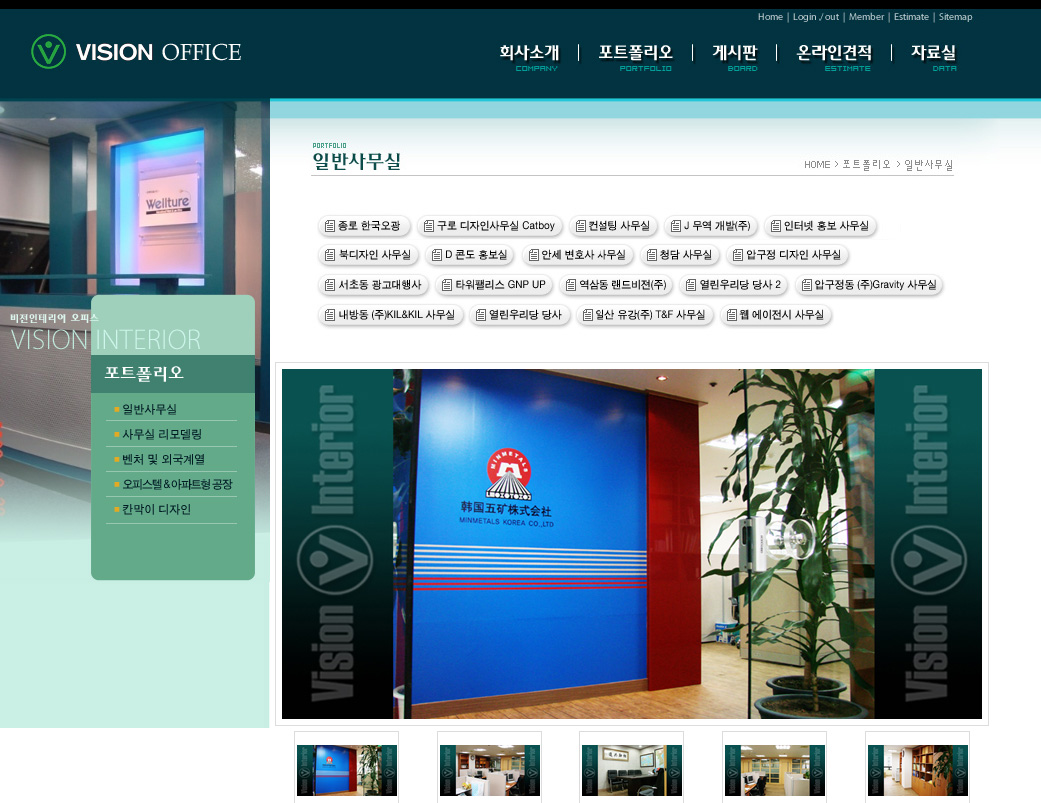This screenshot has height=803, width=1041.
Task: Open the Estimate link in top bar
Action: pyautogui.click(x=911, y=17)
